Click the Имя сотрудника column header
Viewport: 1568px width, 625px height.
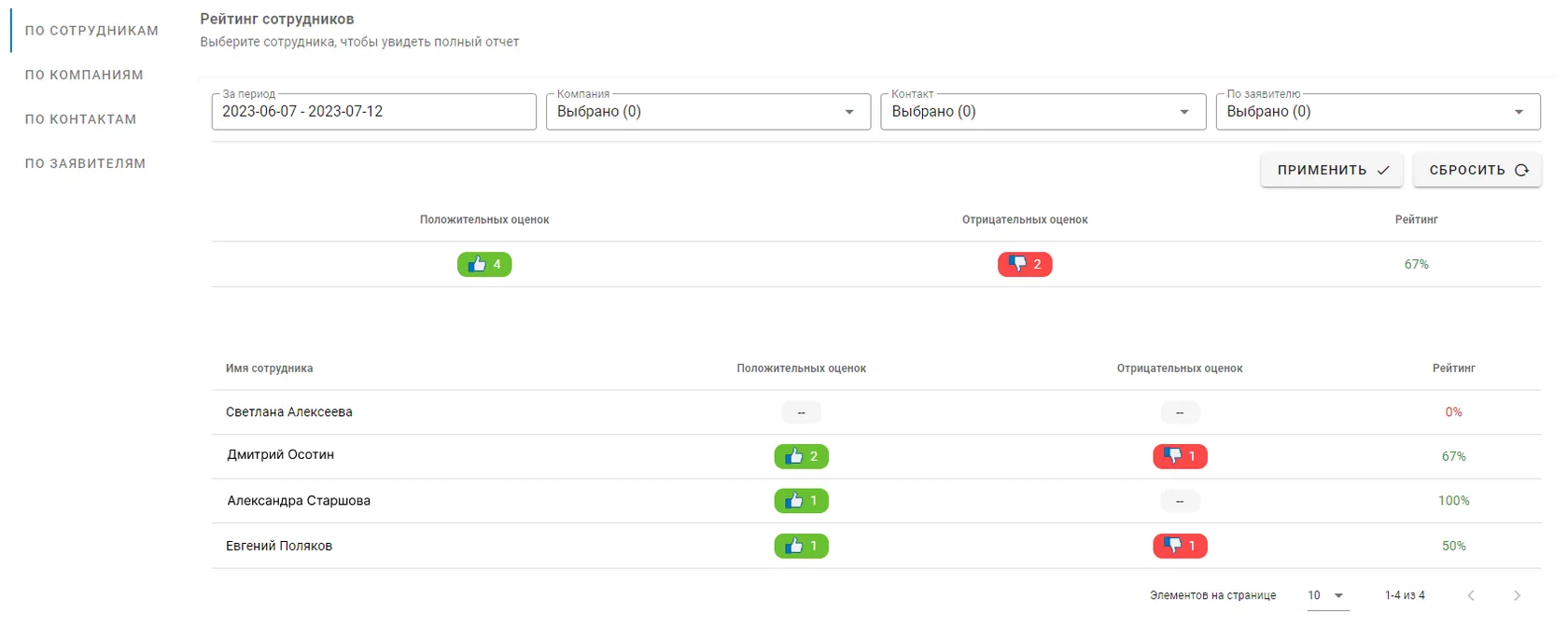point(270,368)
